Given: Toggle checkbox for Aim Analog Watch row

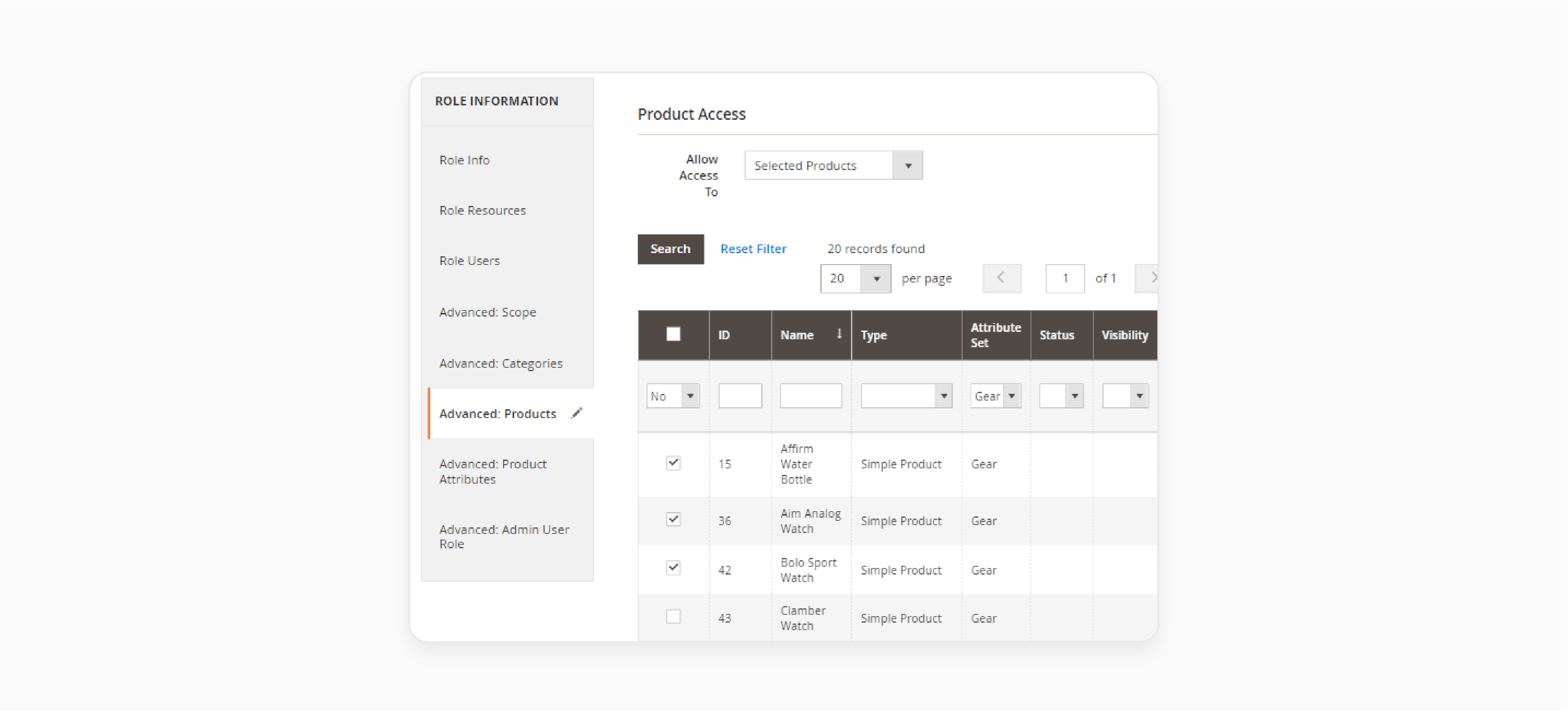Looking at the screenshot, I should [x=672, y=520].
